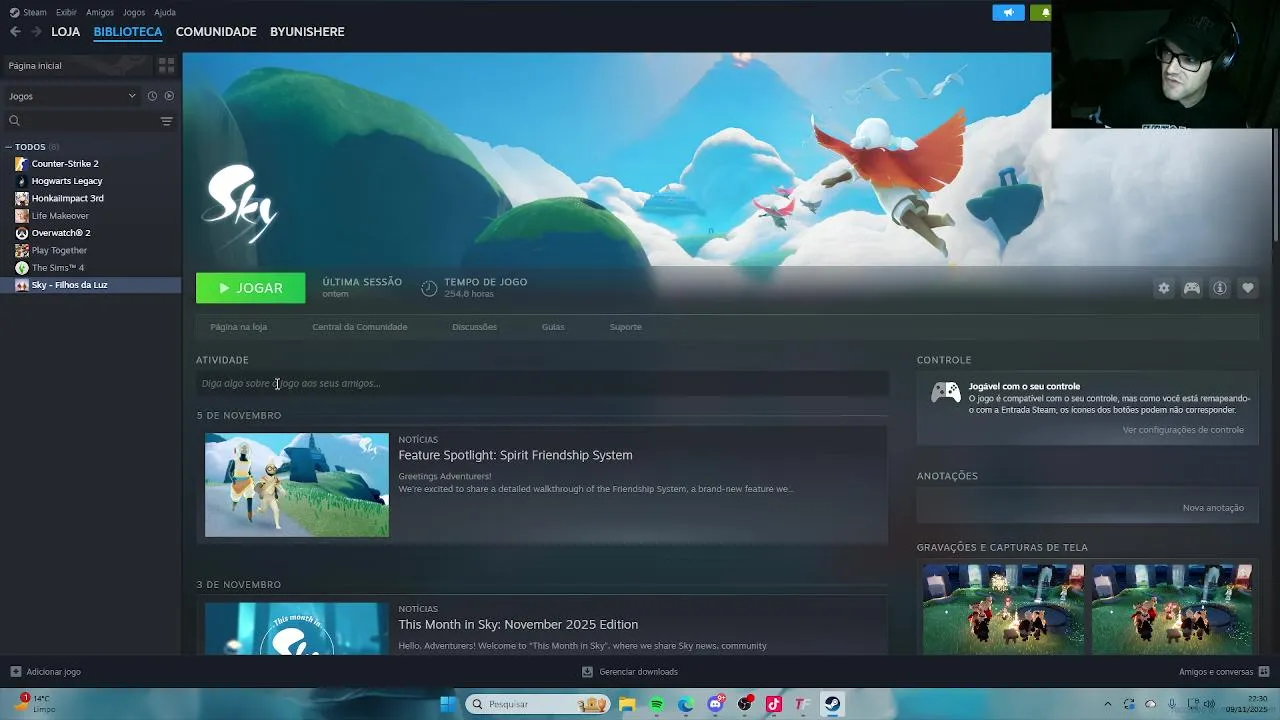Viewport: 1280px width, 720px height.
Task: Open Amigos e conversas chat icon
Action: (1264, 672)
